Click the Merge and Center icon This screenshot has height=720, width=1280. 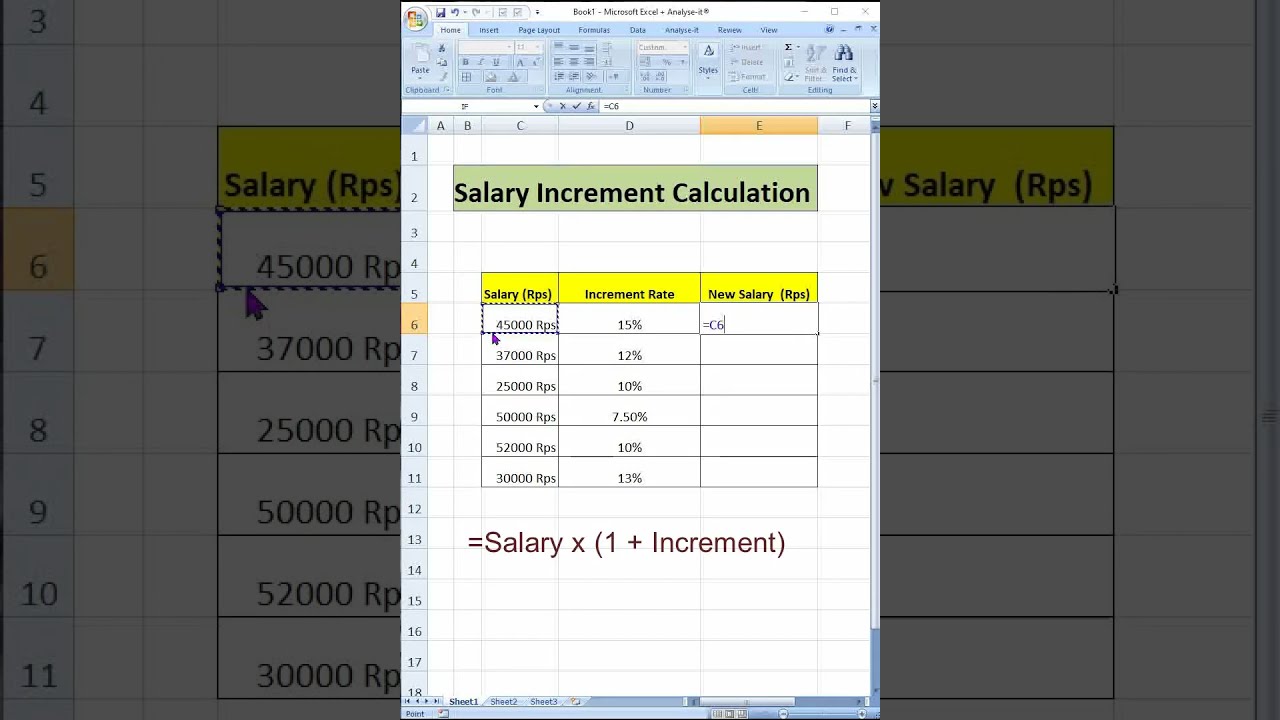(606, 62)
